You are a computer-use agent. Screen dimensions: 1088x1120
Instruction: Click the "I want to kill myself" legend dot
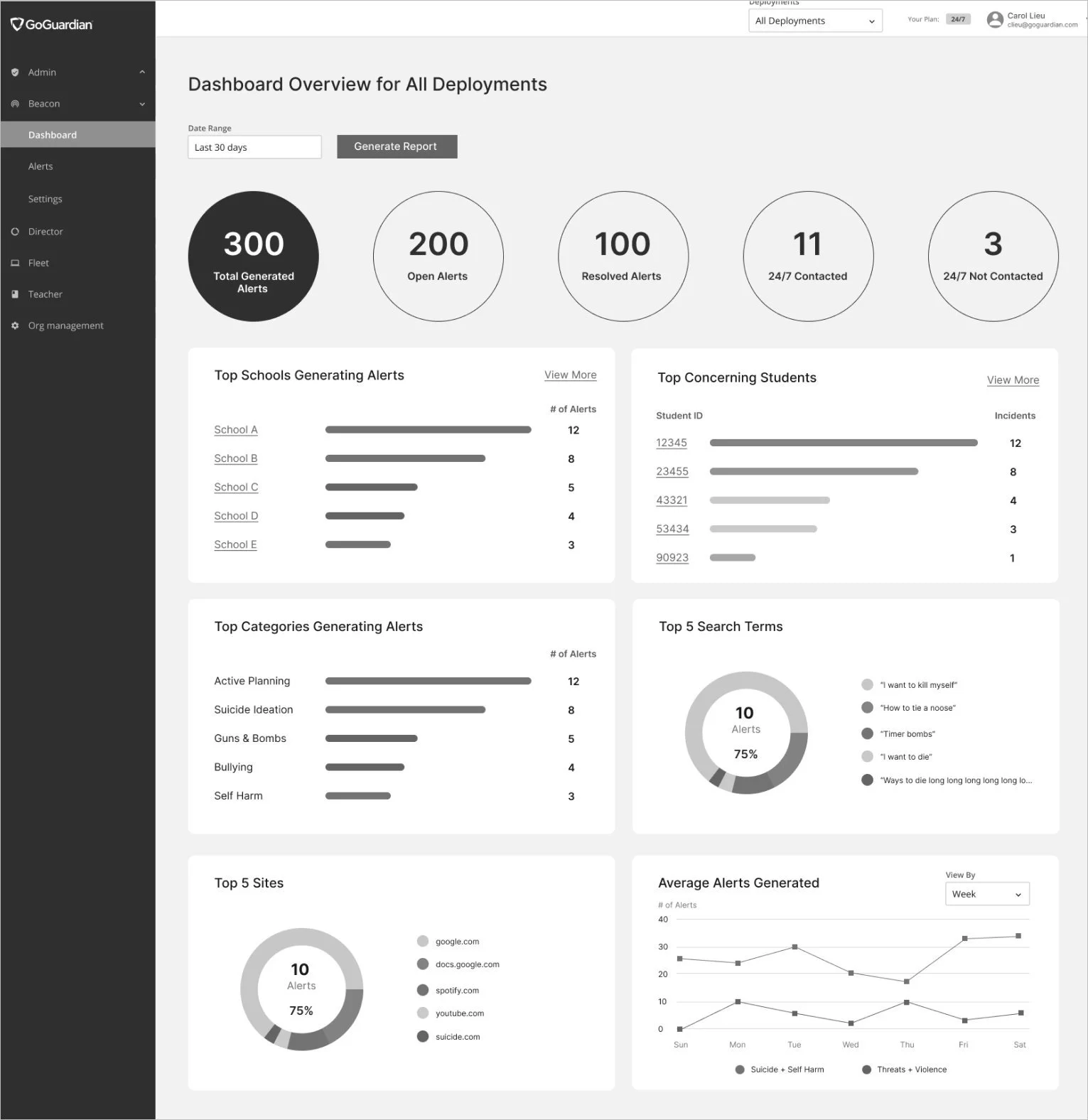[x=867, y=684]
